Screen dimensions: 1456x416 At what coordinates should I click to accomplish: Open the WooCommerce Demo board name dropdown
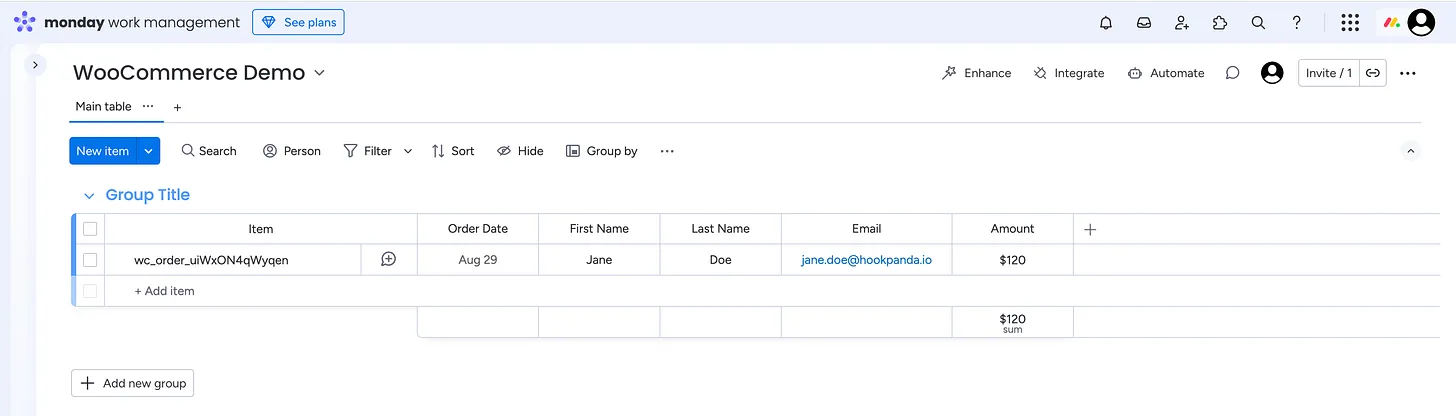coord(320,73)
